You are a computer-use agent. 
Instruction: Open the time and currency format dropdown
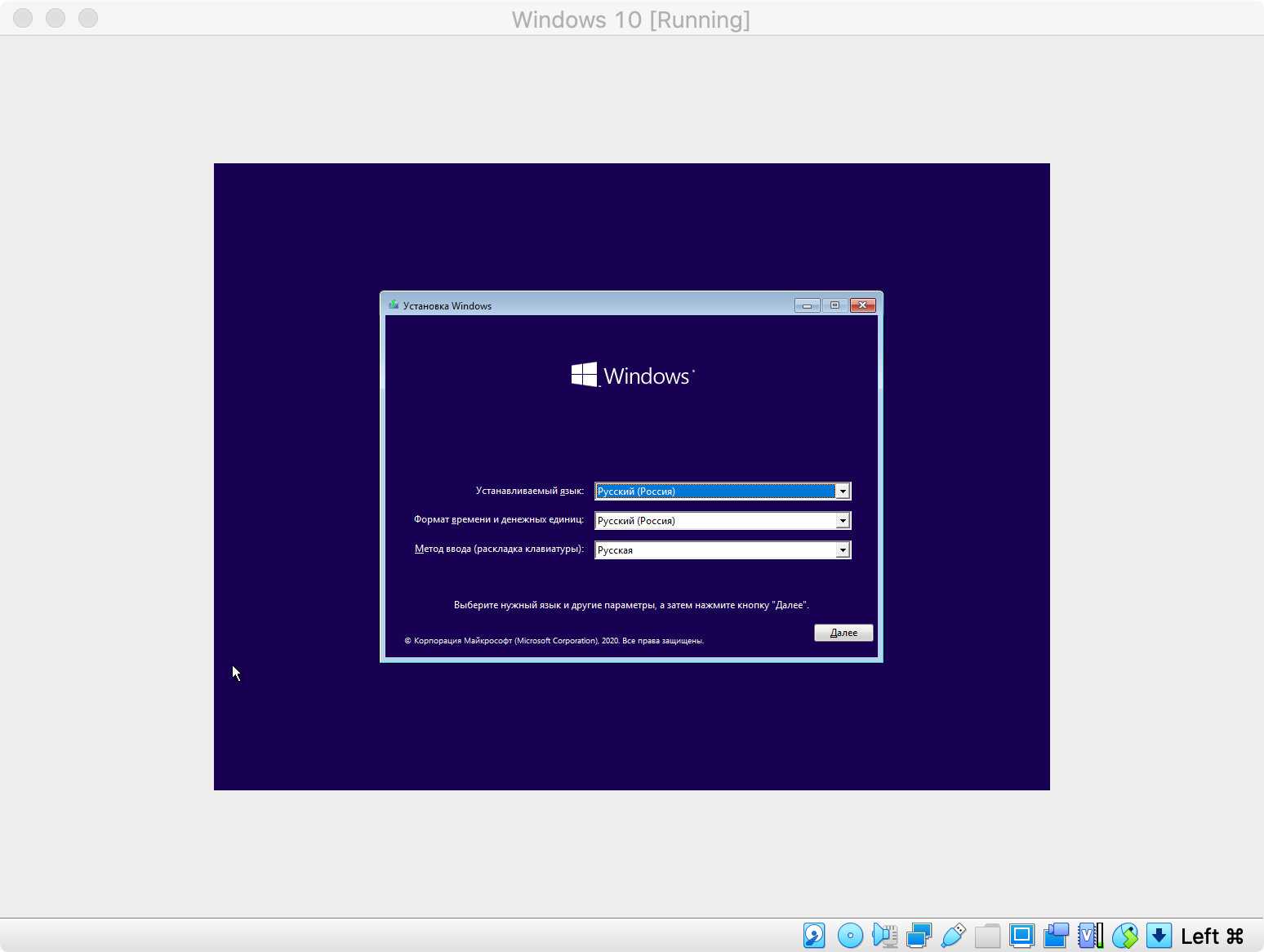tap(842, 521)
